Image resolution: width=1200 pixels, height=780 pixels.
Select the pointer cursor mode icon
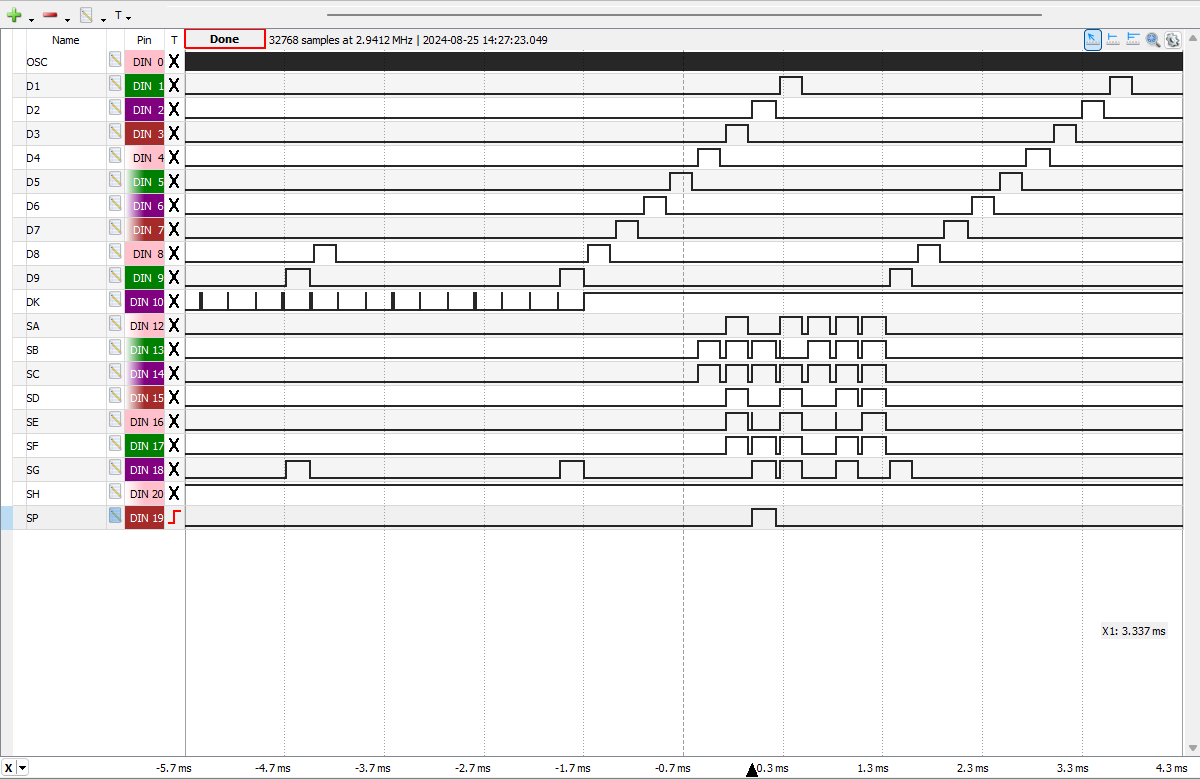click(1093, 39)
